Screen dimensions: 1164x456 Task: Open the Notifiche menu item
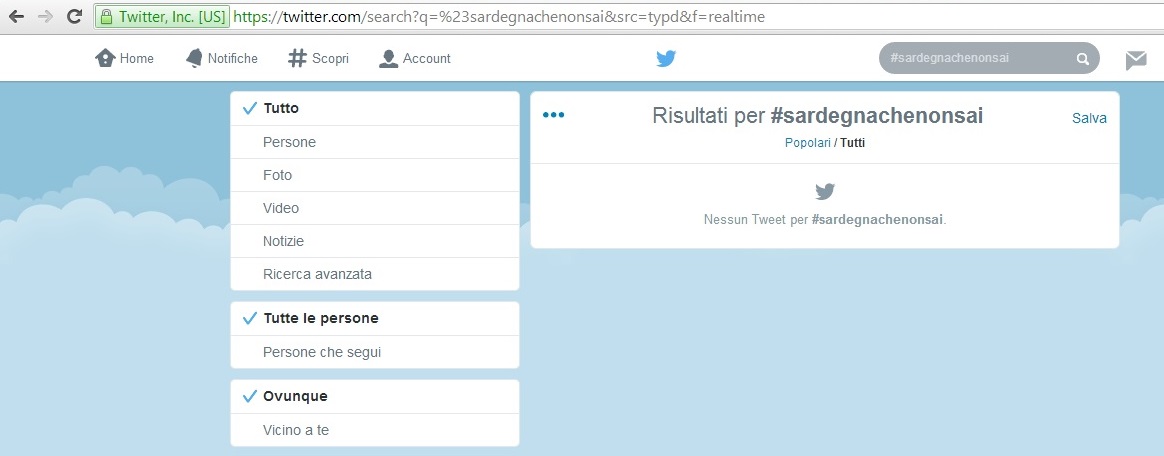(x=221, y=58)
